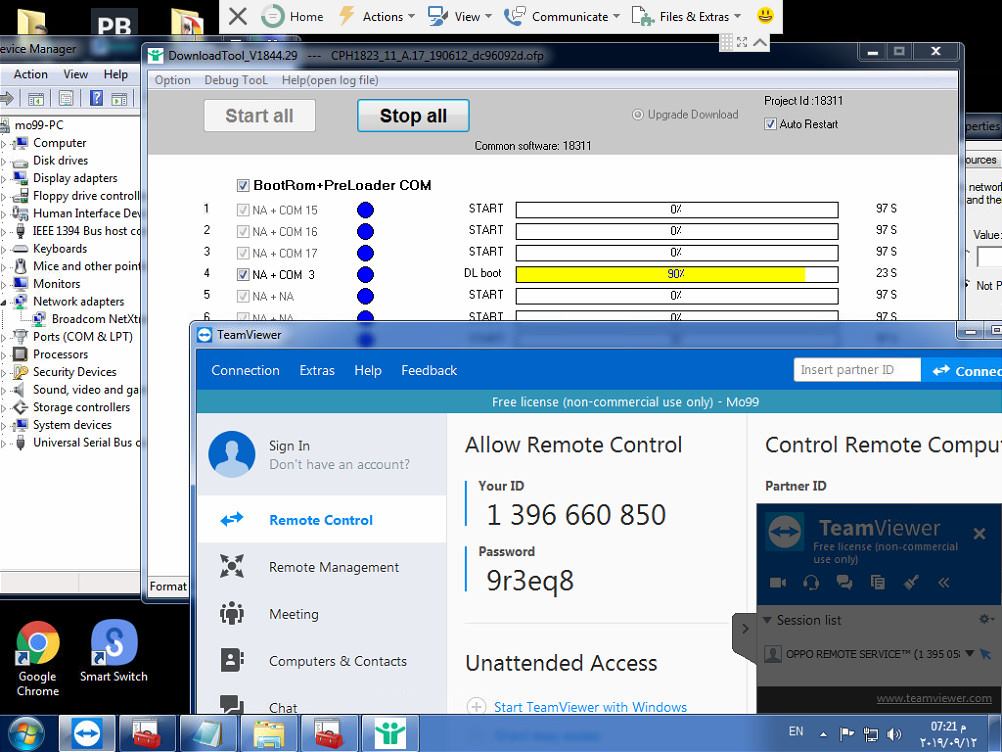Click headset audio icon in TeamViewer session panel
1002x752 pixels.
811,582
